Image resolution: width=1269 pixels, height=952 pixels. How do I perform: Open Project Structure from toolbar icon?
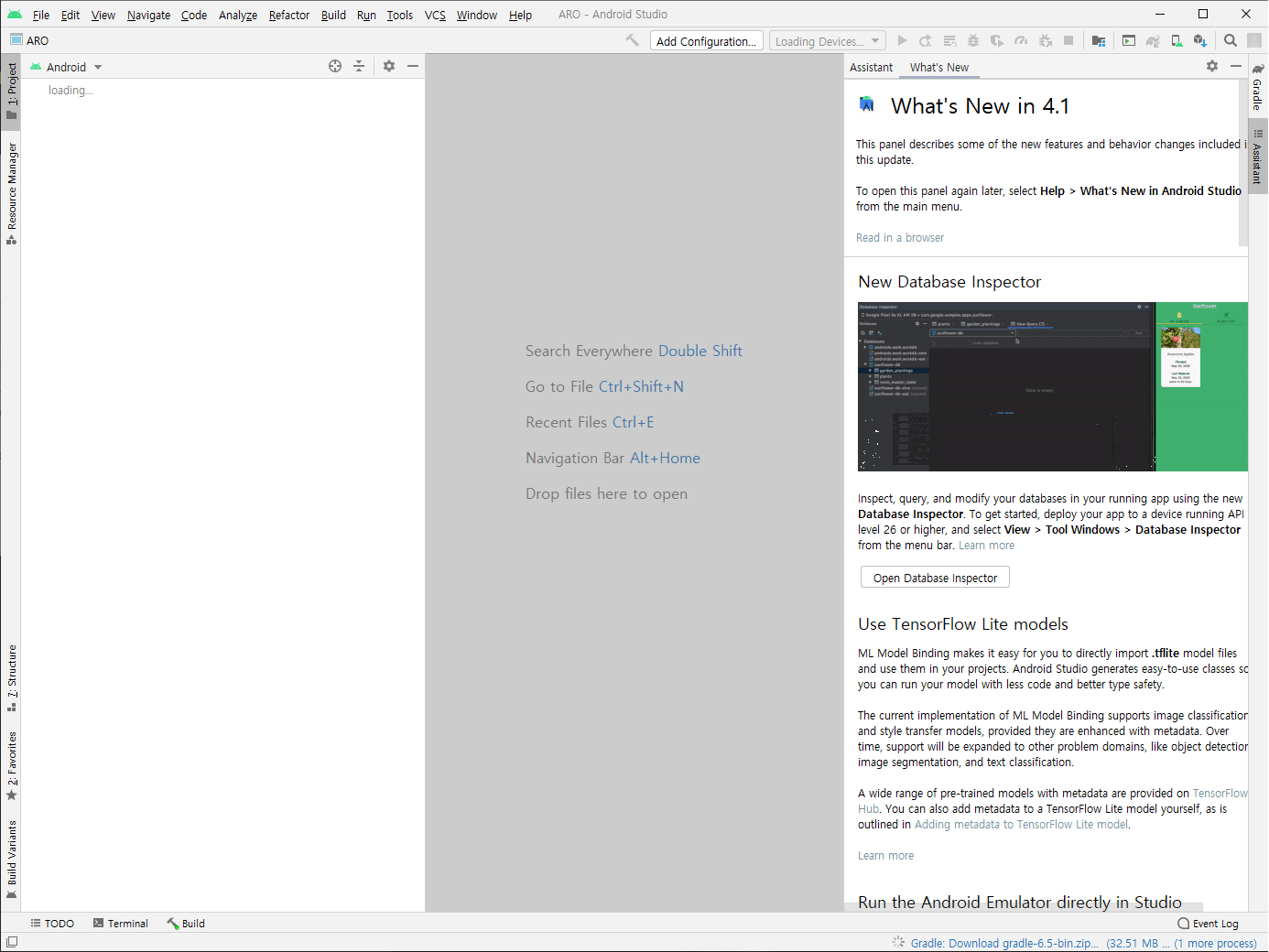[x=1099, y=40]
